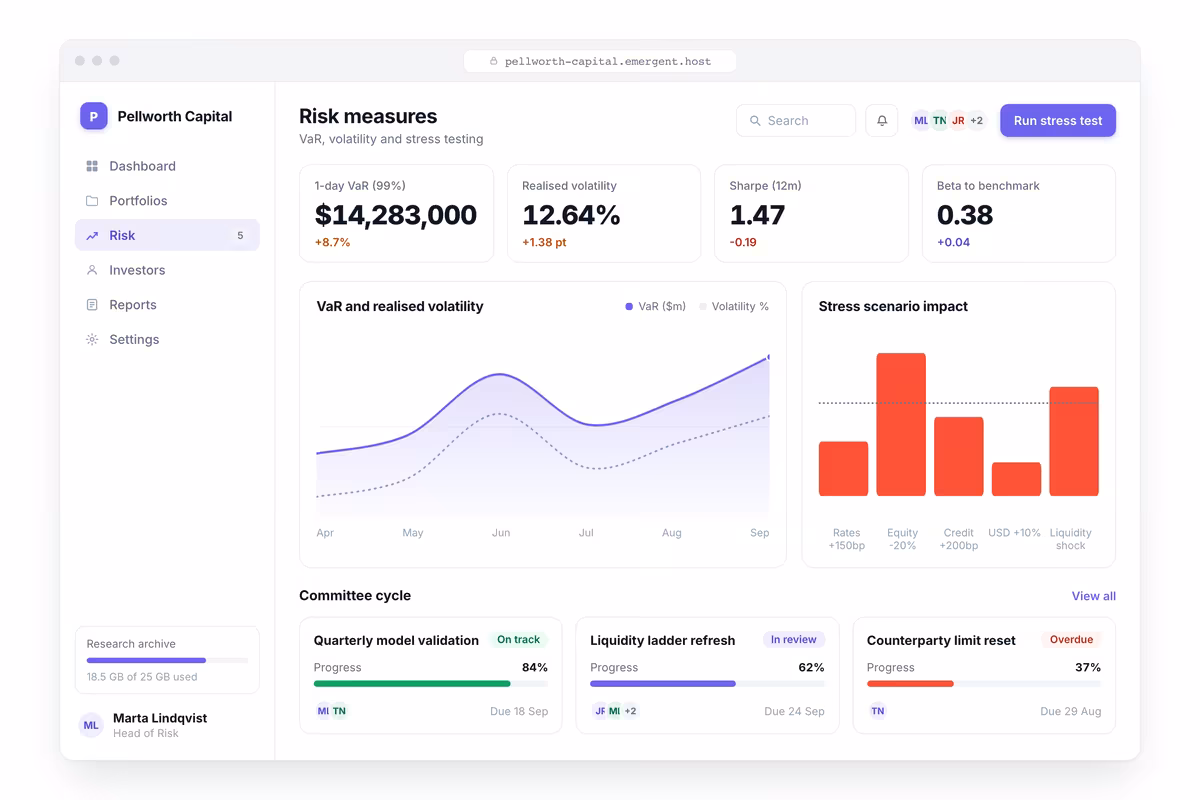The width and height of the screenshot is (1200, 800).
Task: Click the Equity -20% stress bar
Action: (901, 424)
